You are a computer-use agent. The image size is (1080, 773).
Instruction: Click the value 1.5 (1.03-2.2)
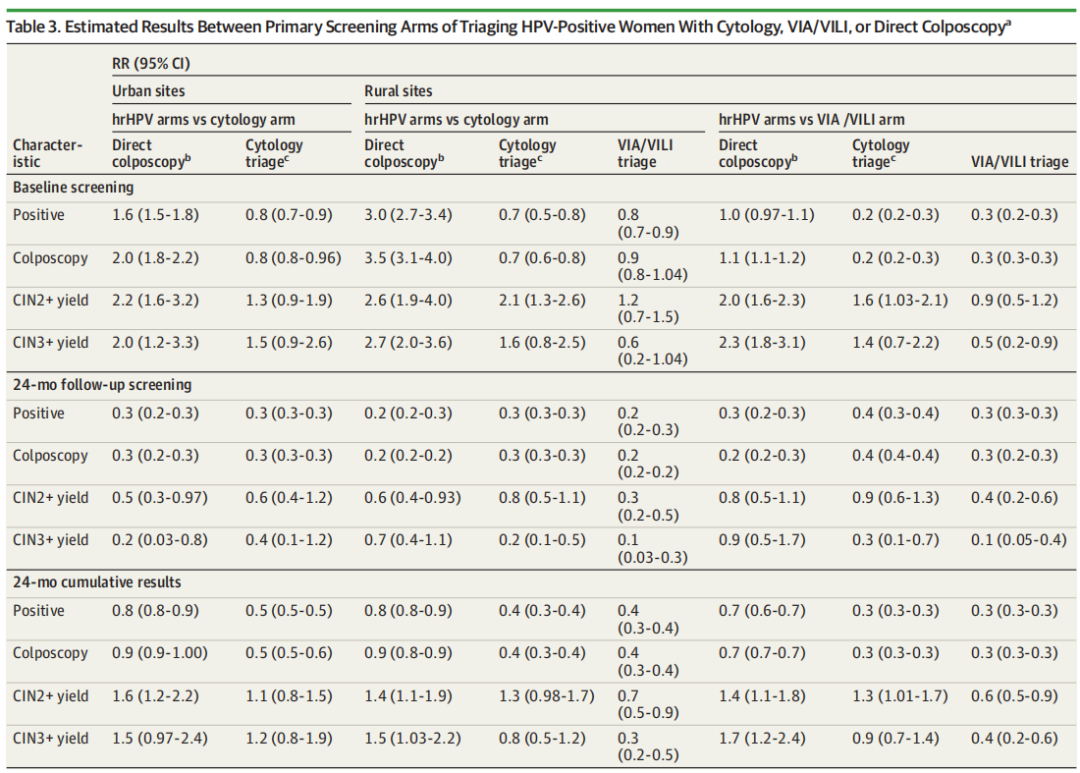(412, 739)
